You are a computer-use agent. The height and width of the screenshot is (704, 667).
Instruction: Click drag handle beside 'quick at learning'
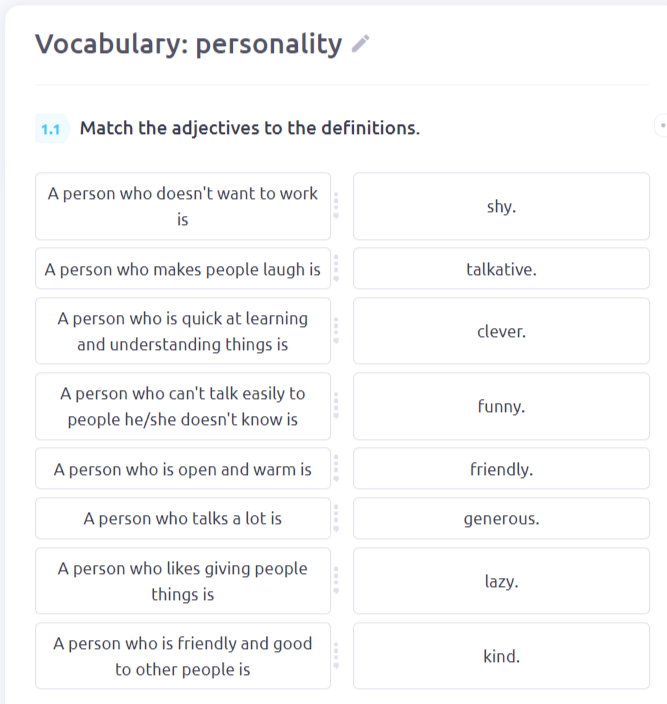(x=336, y=331)
